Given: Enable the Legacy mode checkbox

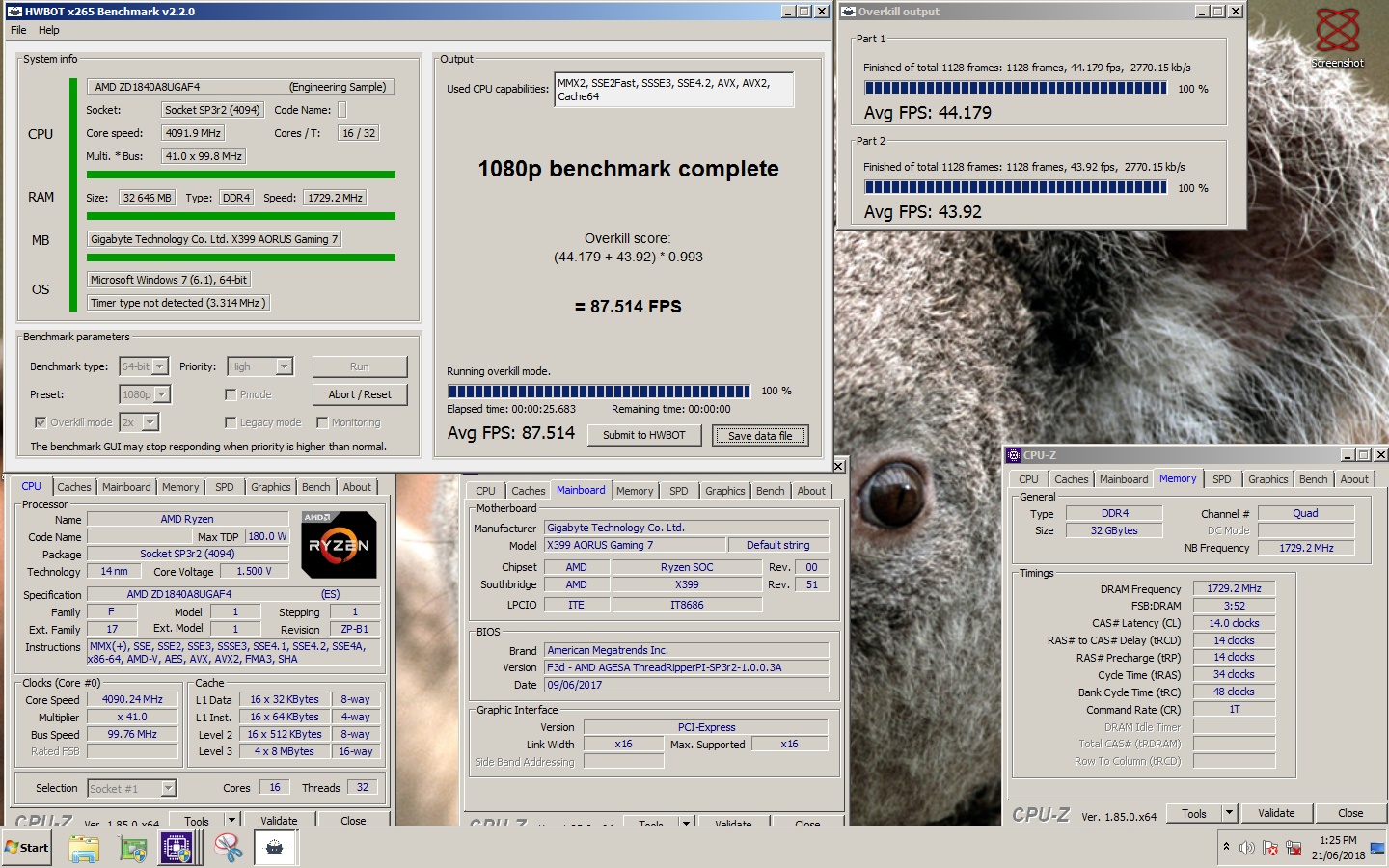Looking at the screenshot, I should tap(231, 422).
